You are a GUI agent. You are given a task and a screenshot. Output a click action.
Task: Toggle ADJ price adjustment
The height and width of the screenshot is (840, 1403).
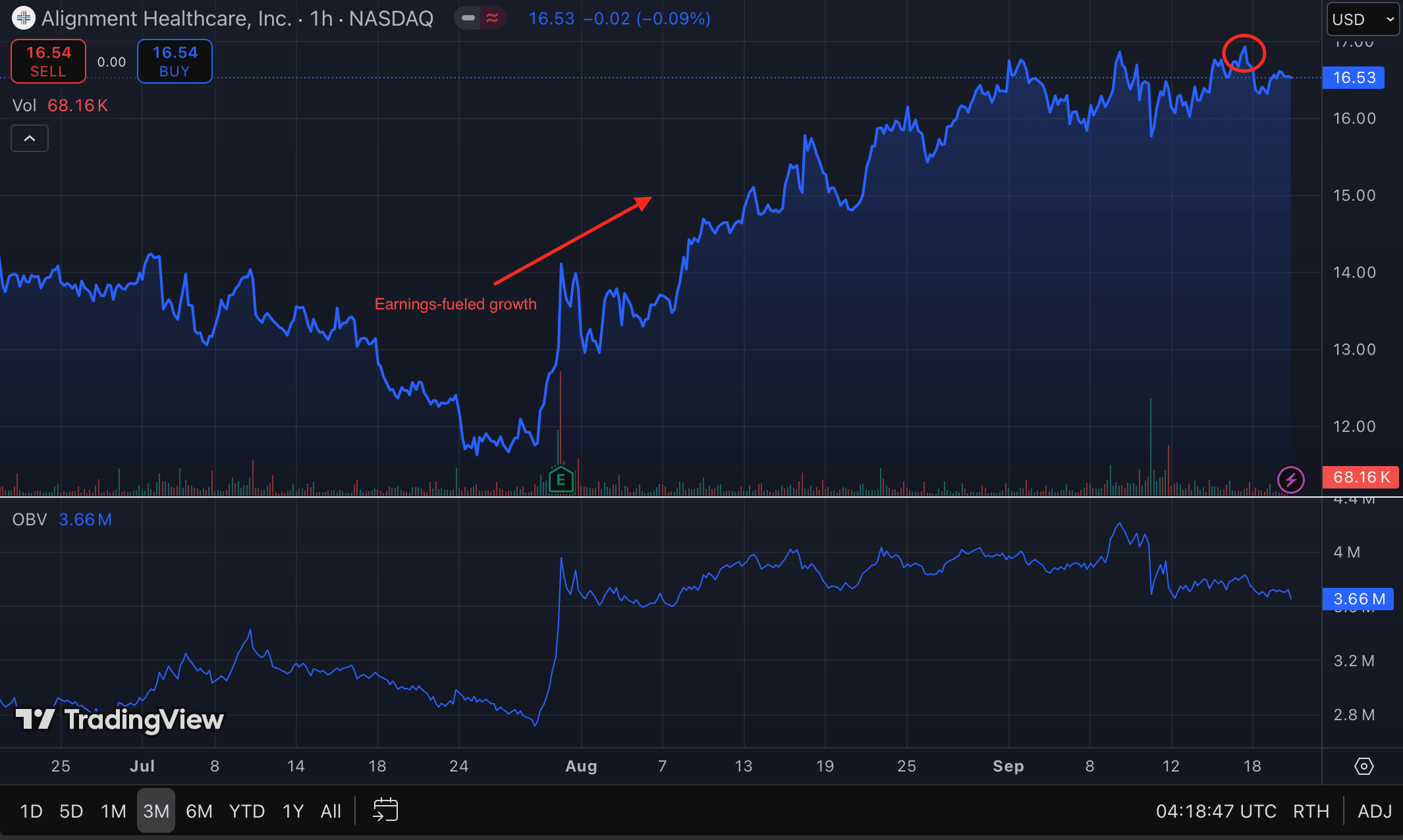coord(1374,811)
